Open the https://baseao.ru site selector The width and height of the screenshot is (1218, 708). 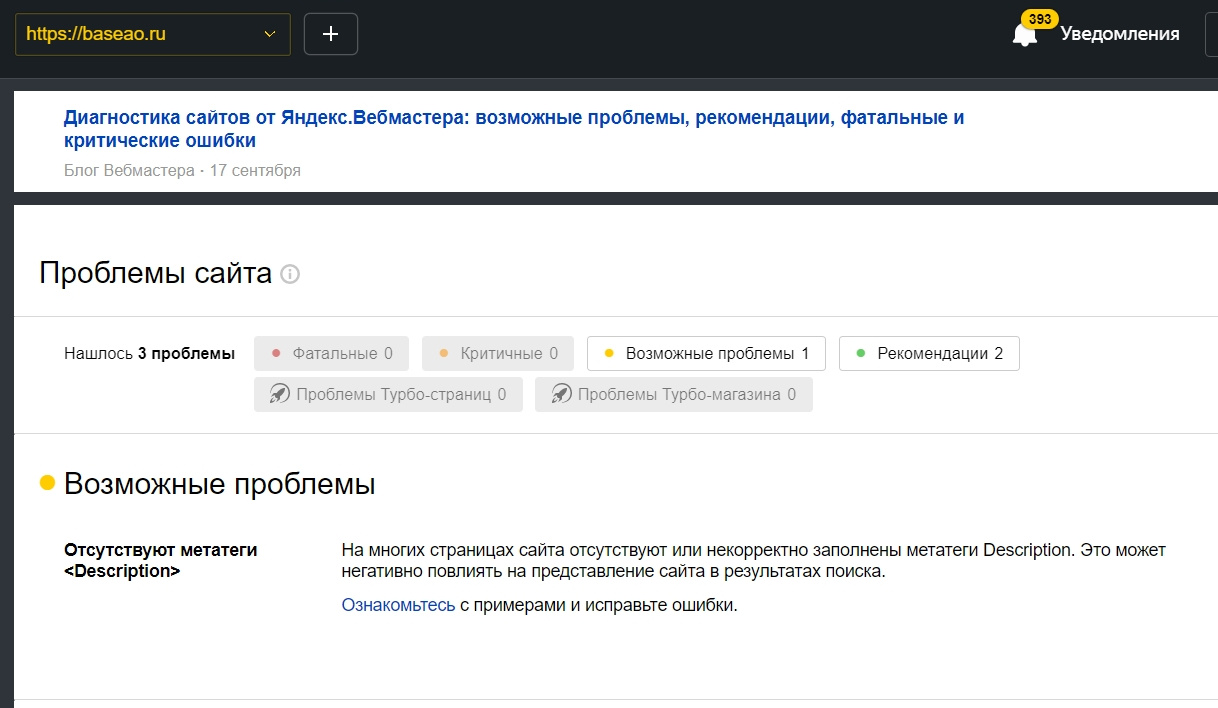pos(140,34)
